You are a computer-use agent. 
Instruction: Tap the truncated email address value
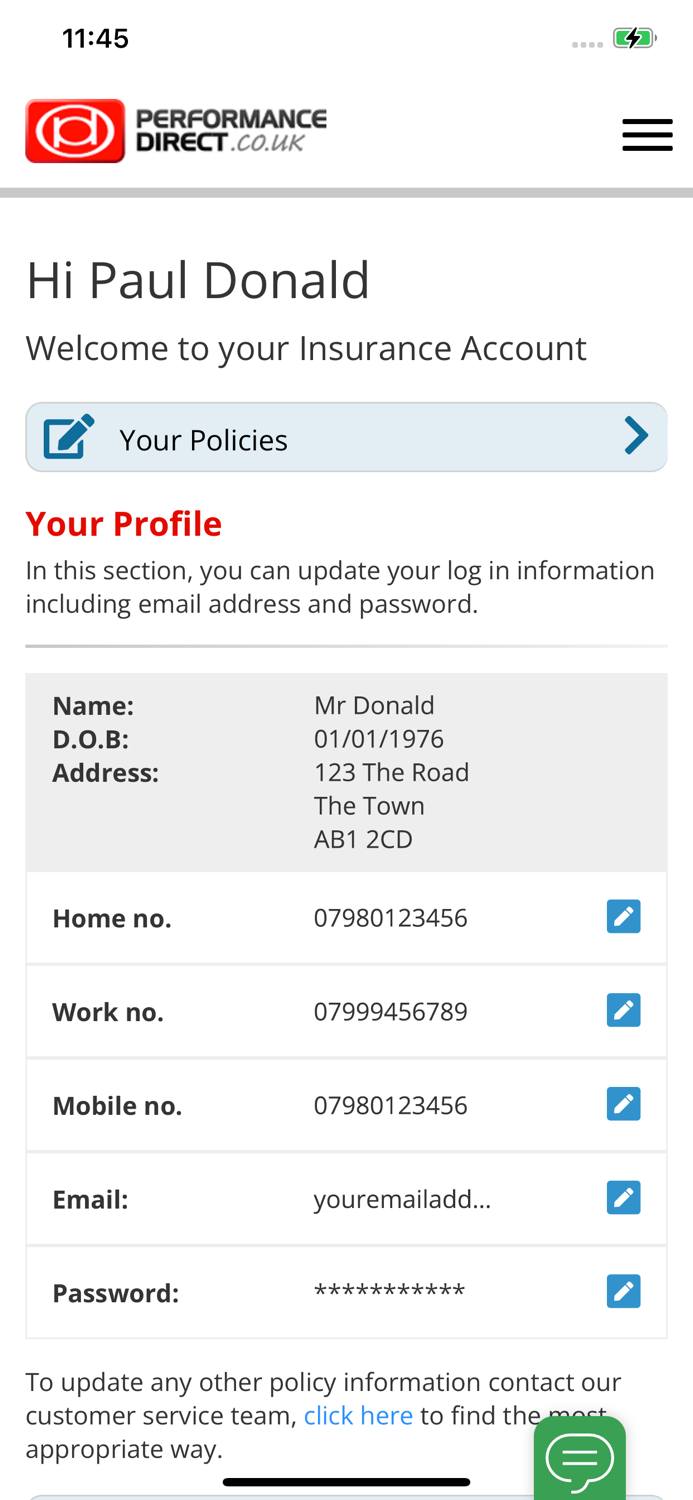pyautogui.click(x=402, y=1199)
